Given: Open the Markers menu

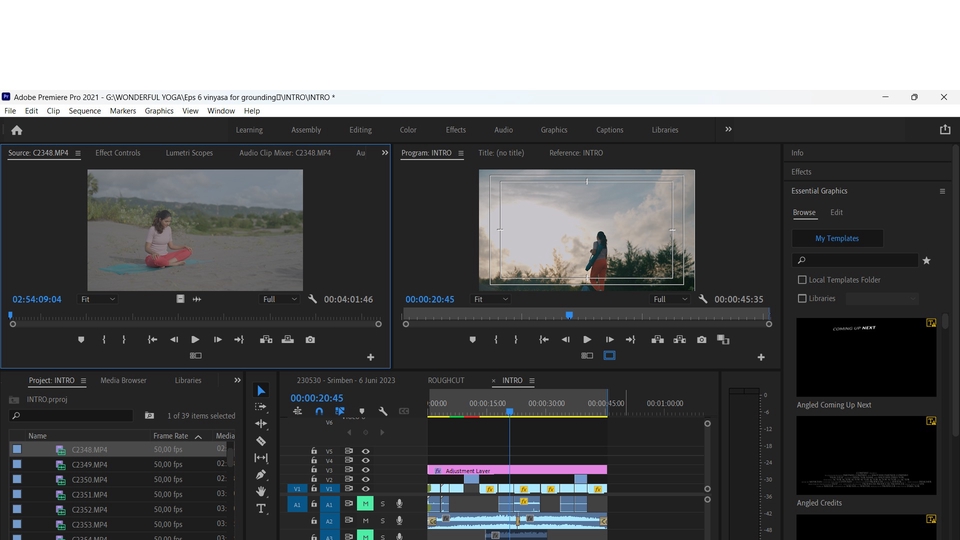Looking at the screenshot, I should coord(122,111).
